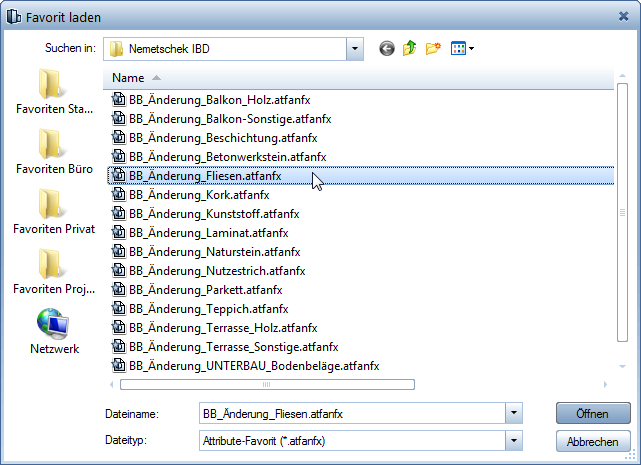Viewport: 641px width, 465px height.
Task: Close the Favorit laden dialog
Action: 623,16
